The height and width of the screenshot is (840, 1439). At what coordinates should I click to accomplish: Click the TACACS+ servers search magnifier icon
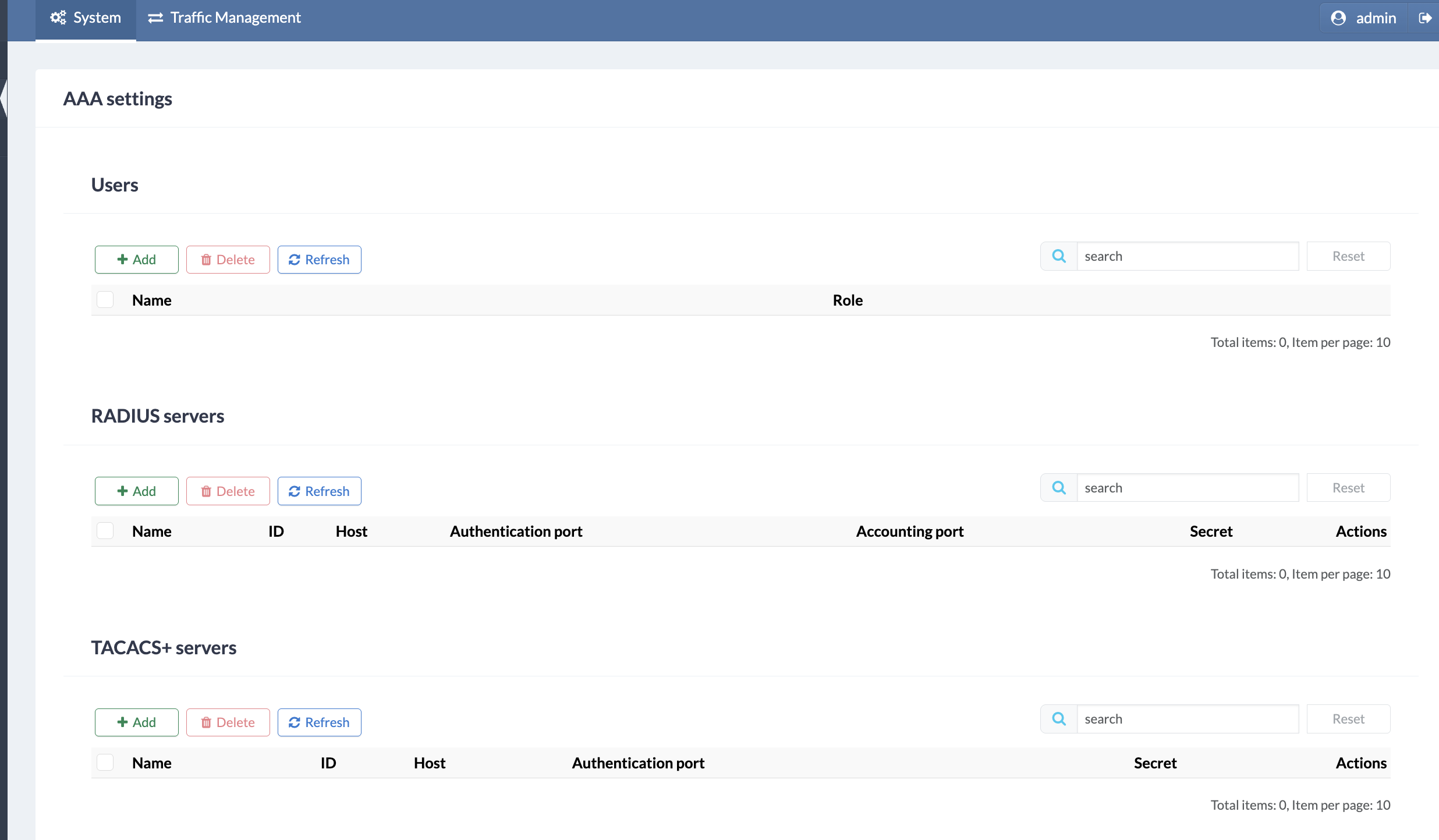coord(1059,719)
